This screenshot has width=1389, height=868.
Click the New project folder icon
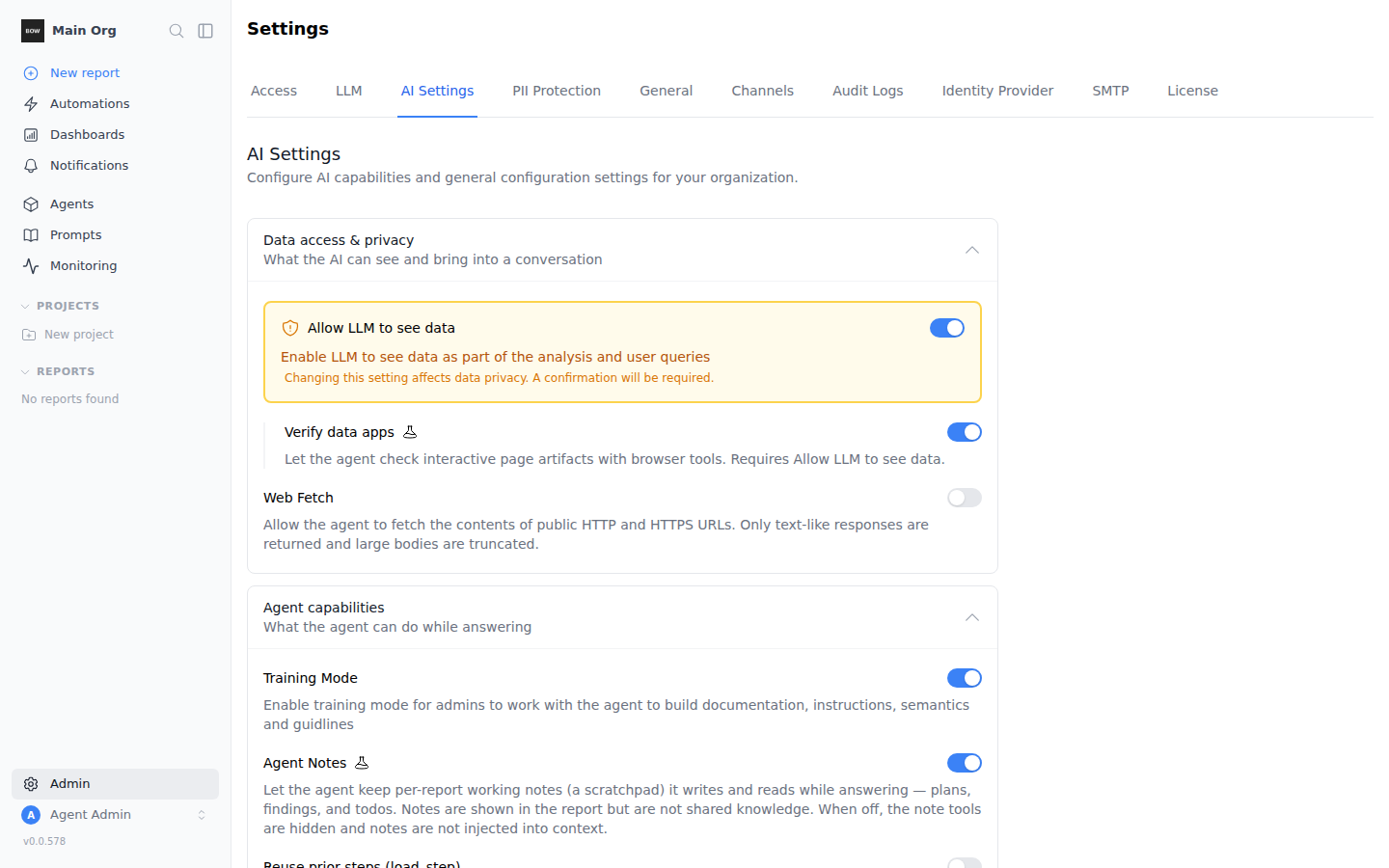tap(29, 335)
